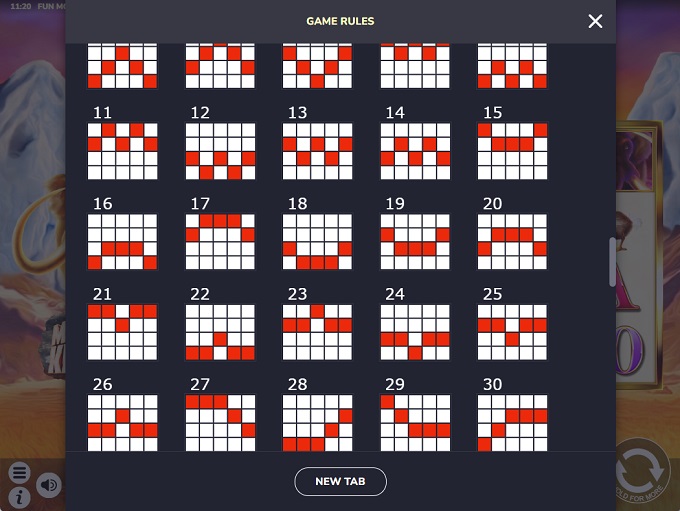
Task: Close the Game Rules dialog
Action: click(595, 21)
